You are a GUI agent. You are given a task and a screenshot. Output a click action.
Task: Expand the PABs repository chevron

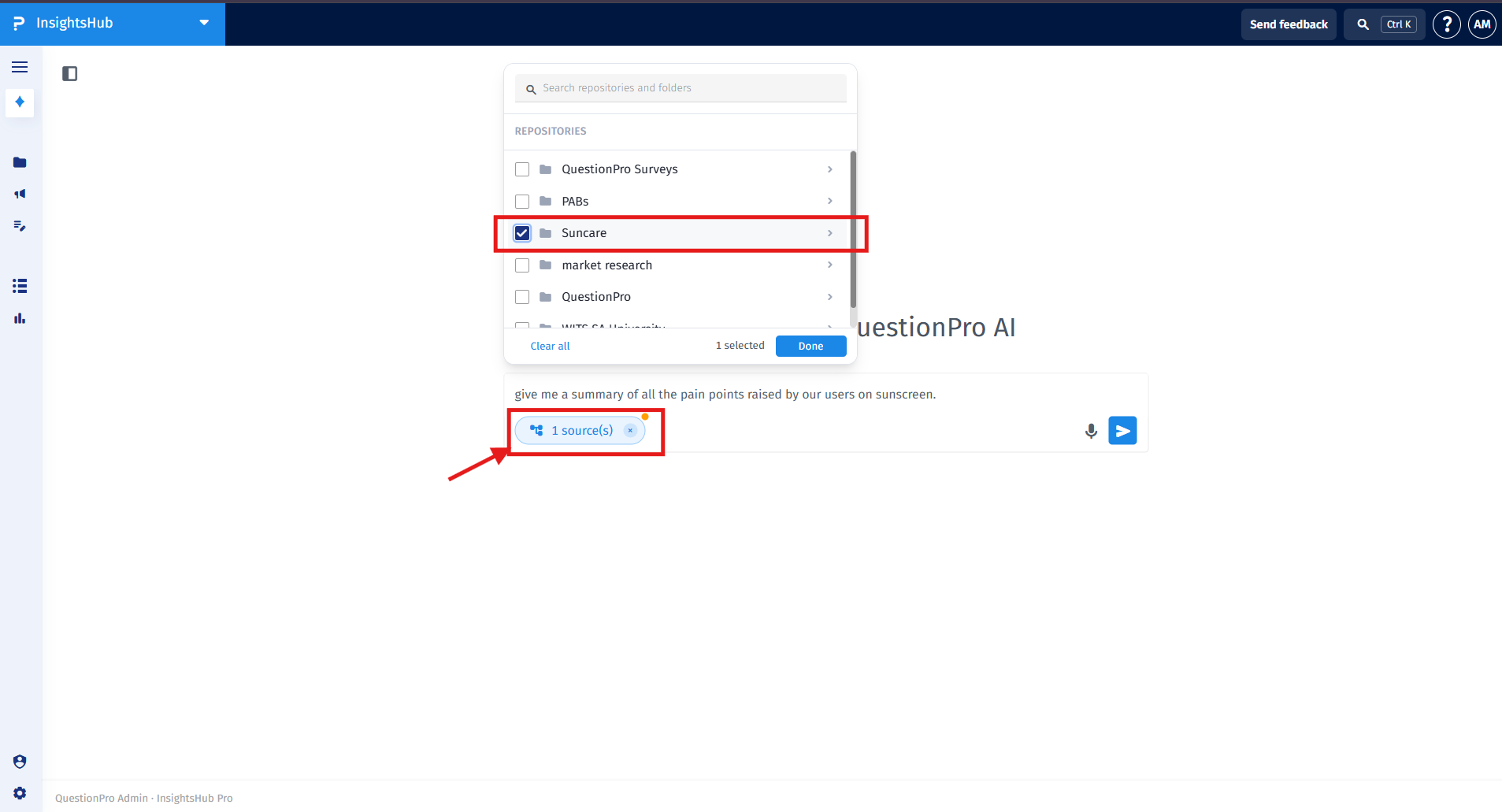tap(829, 201)
